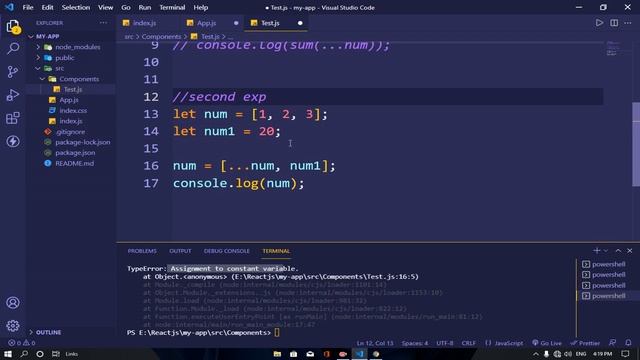Click the feedback icon in status bar
The height and width of the screenshot is (360, 640).
click(612, 343)
